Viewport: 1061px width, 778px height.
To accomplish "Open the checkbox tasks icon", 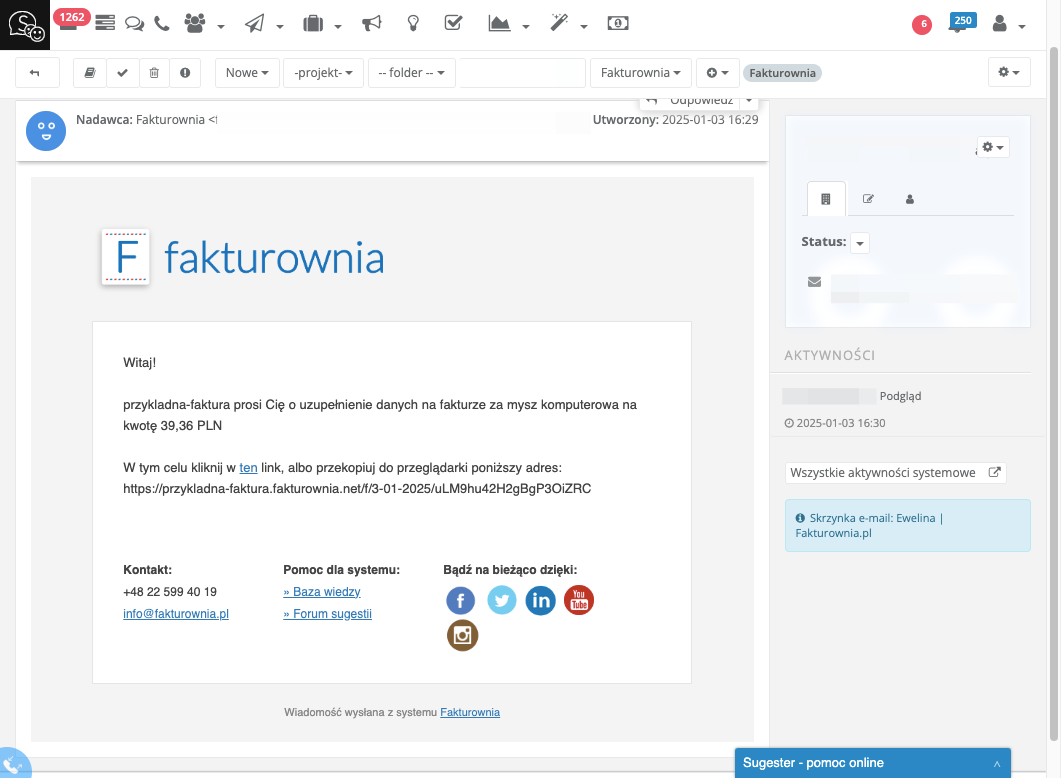I will pos(453,23).
